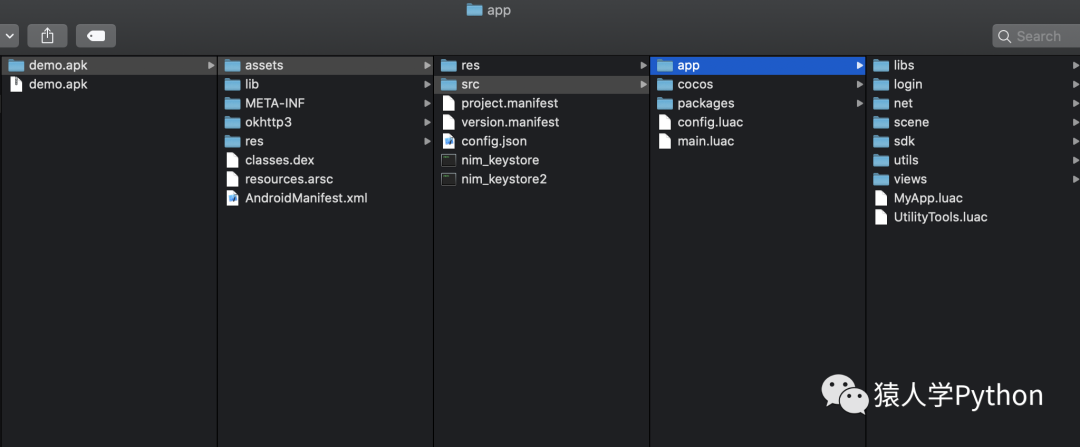Click the magnifier icon in Search

[x=1005, y=36]
